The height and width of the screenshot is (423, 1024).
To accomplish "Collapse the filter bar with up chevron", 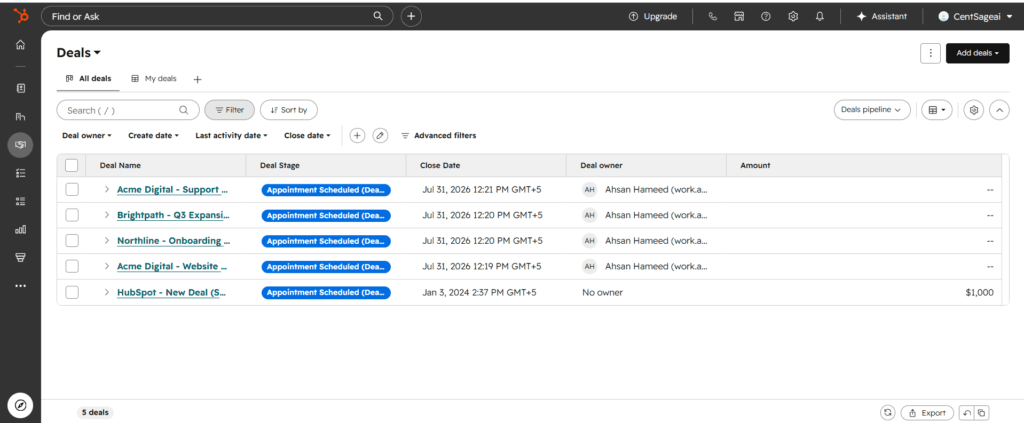I will coord(999,110).
